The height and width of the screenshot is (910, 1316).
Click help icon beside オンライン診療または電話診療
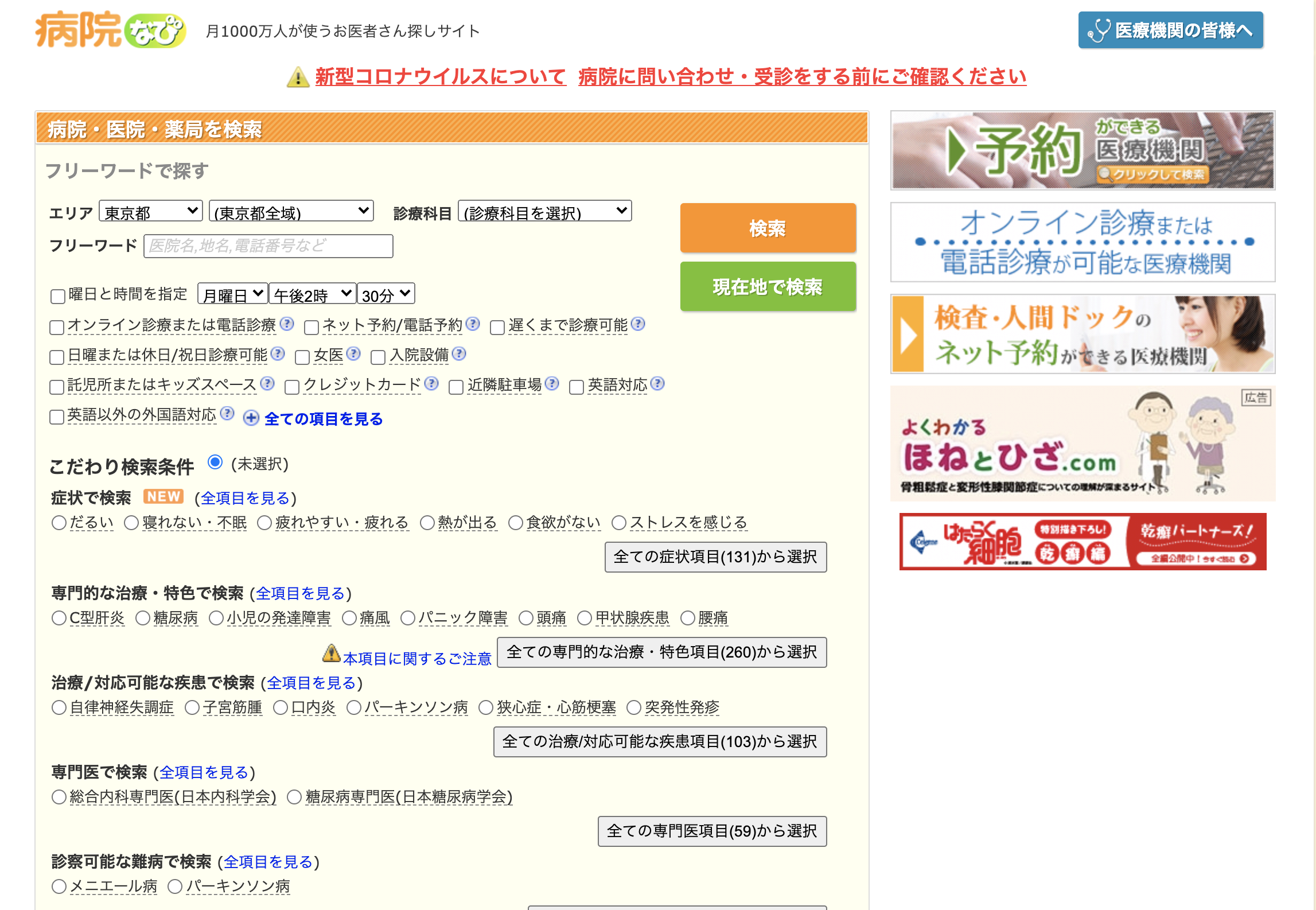[x=287, y=325]
